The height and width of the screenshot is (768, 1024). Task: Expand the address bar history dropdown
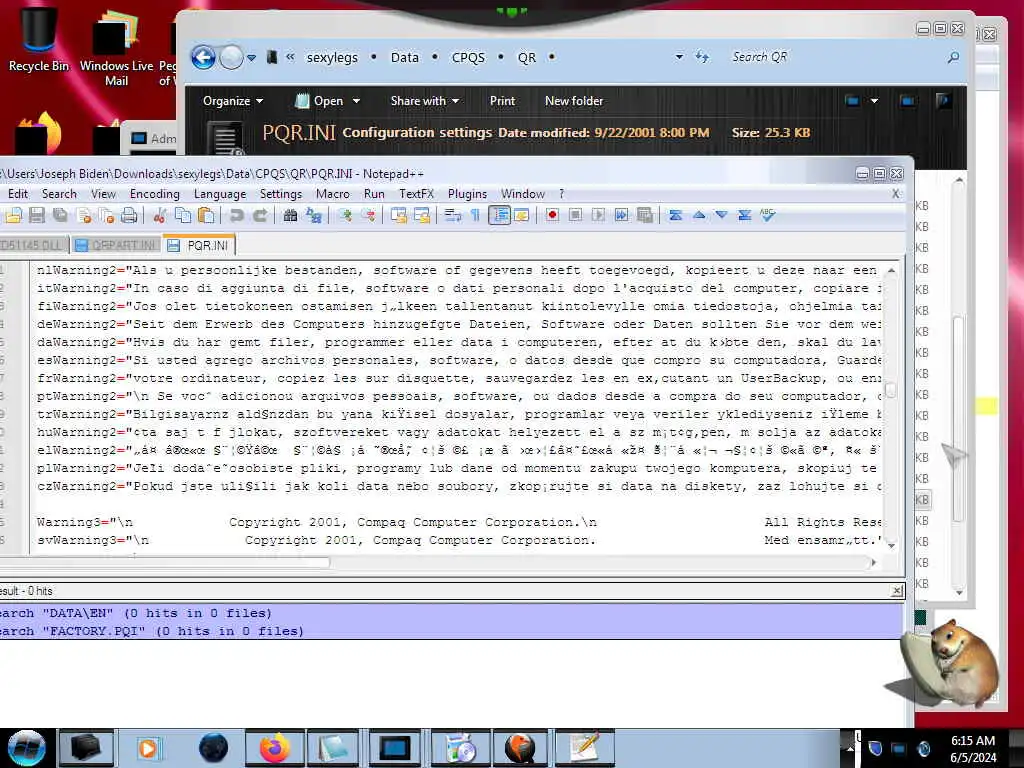[x=679, y=57]
